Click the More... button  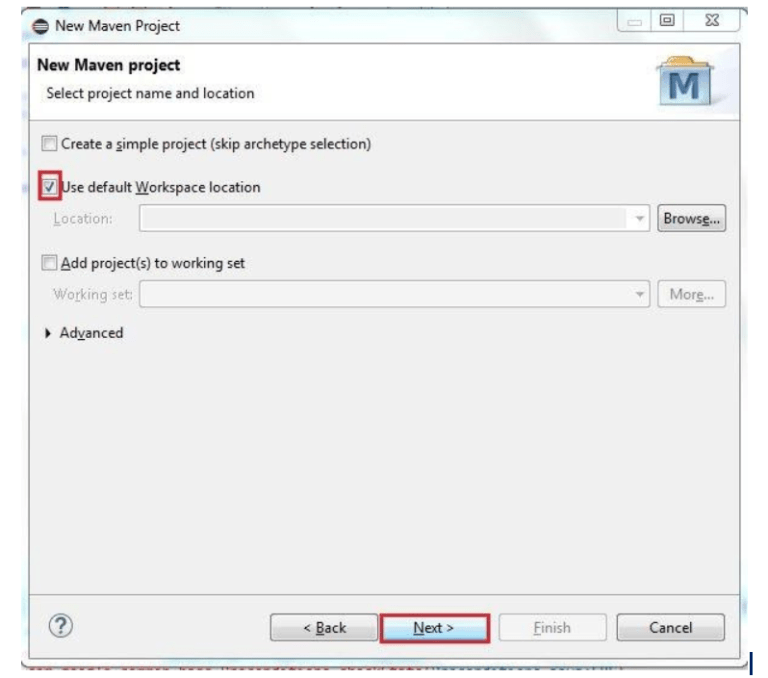(691, 294)
